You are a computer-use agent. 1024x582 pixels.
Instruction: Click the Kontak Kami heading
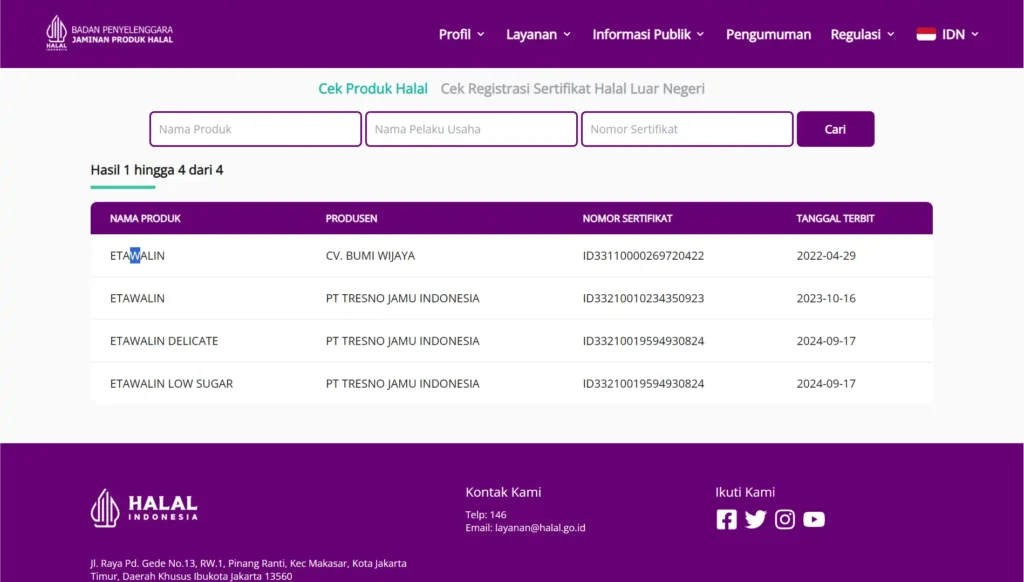click(504, 492)
